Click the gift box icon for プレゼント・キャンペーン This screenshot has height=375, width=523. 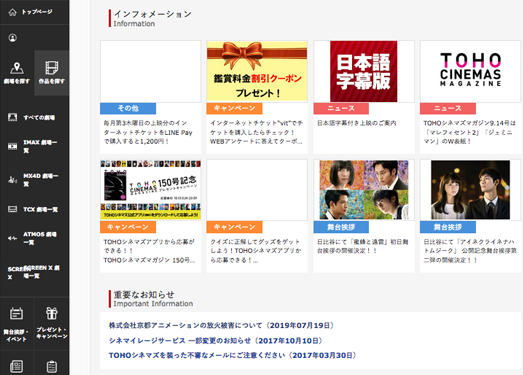pyautogui.click(x=52, y=313)
